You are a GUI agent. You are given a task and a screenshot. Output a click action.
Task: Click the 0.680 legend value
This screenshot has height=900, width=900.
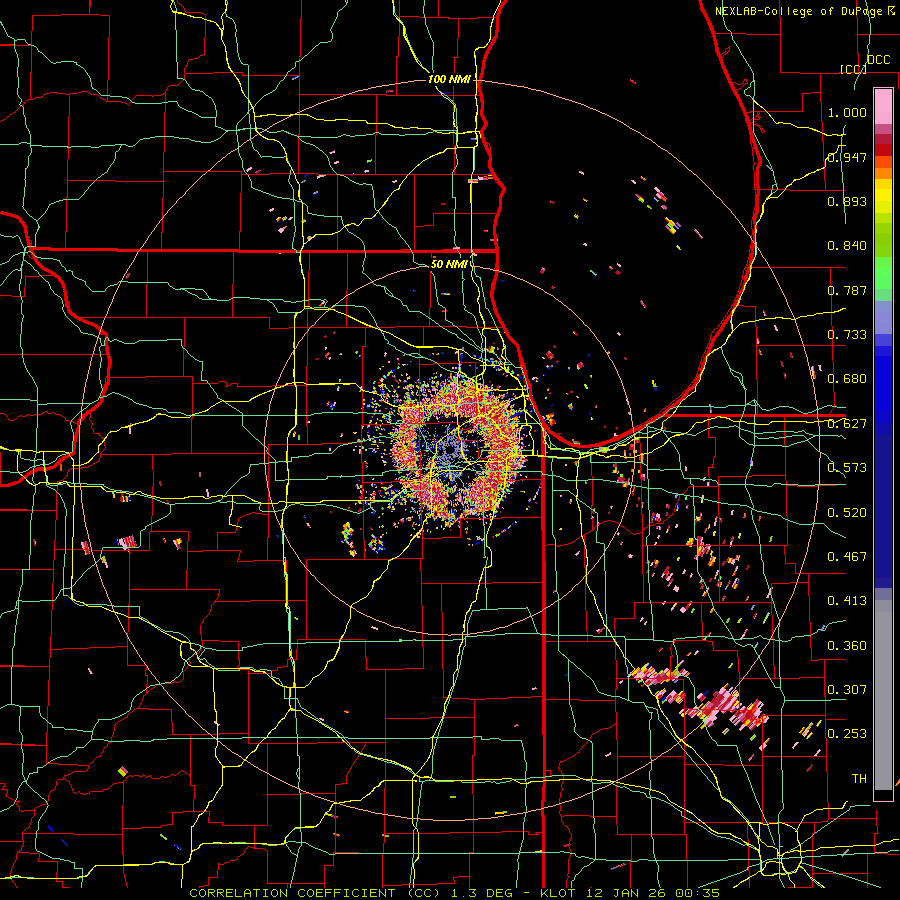(847, 379)
